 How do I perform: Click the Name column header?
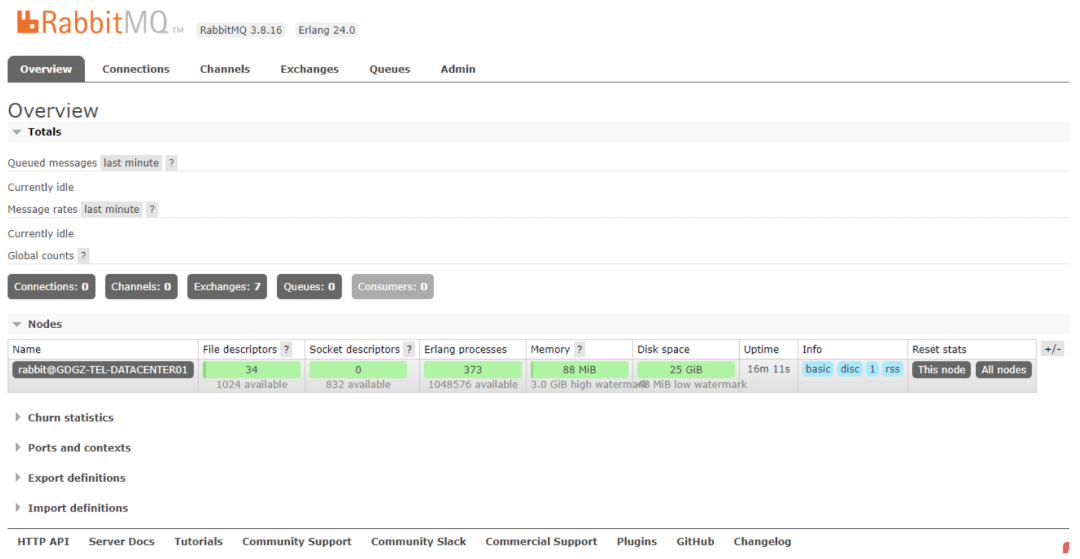[27, 350]
